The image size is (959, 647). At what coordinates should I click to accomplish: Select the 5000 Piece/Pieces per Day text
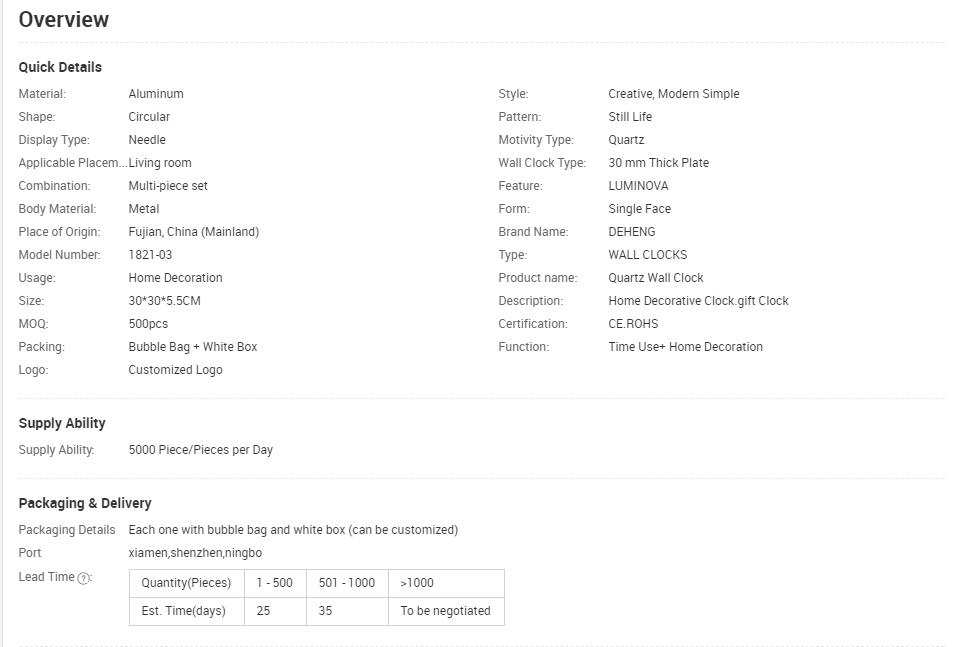[x=201, y=449]
